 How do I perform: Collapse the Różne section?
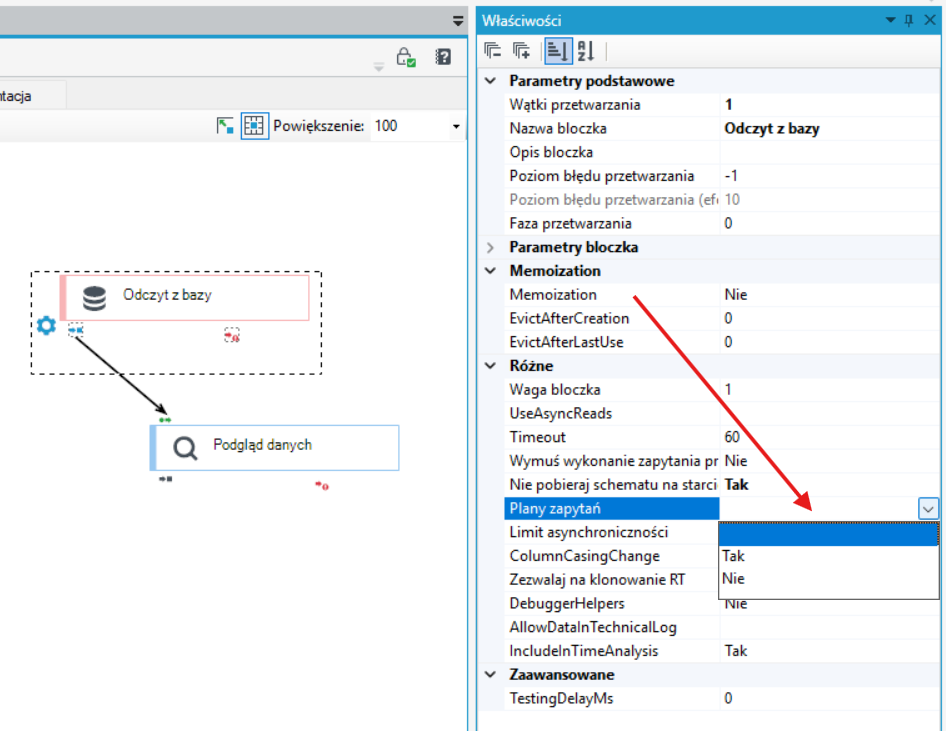491,366
